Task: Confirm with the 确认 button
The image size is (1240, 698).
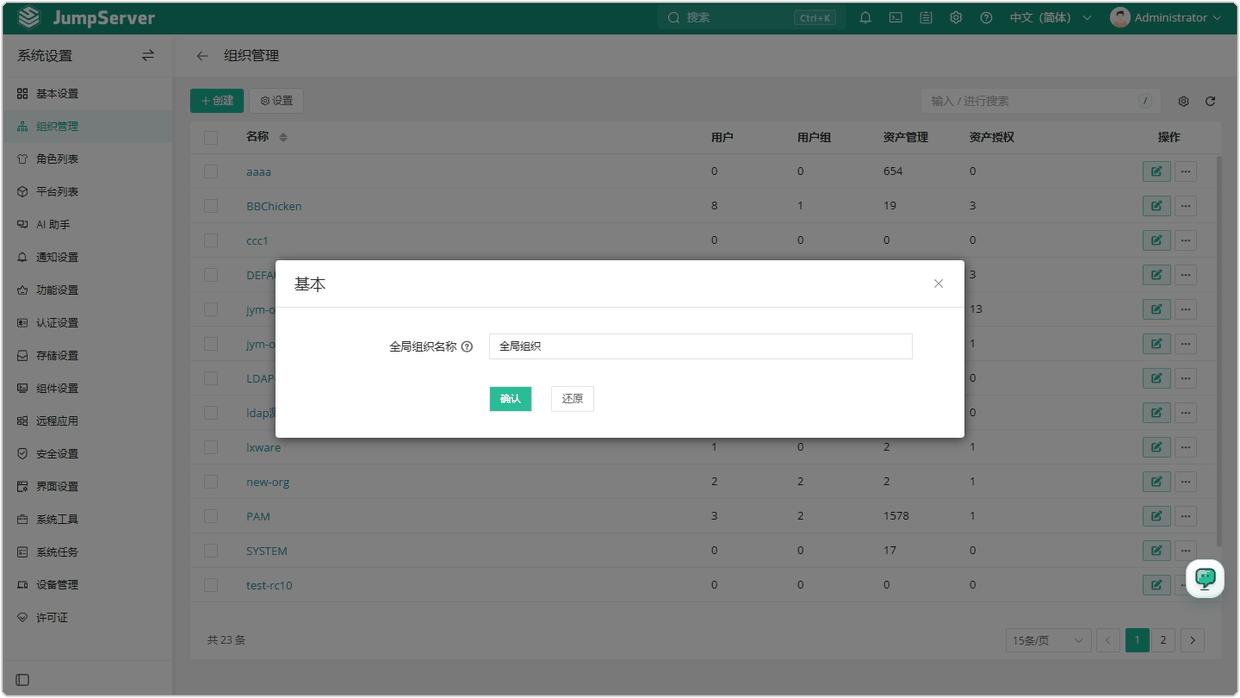Action: pos(510,399)
